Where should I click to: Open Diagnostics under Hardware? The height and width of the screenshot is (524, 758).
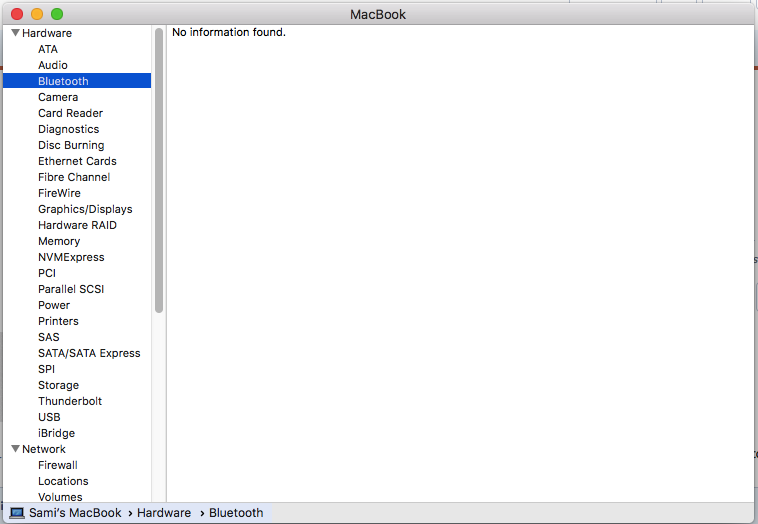tap(69, 129)
